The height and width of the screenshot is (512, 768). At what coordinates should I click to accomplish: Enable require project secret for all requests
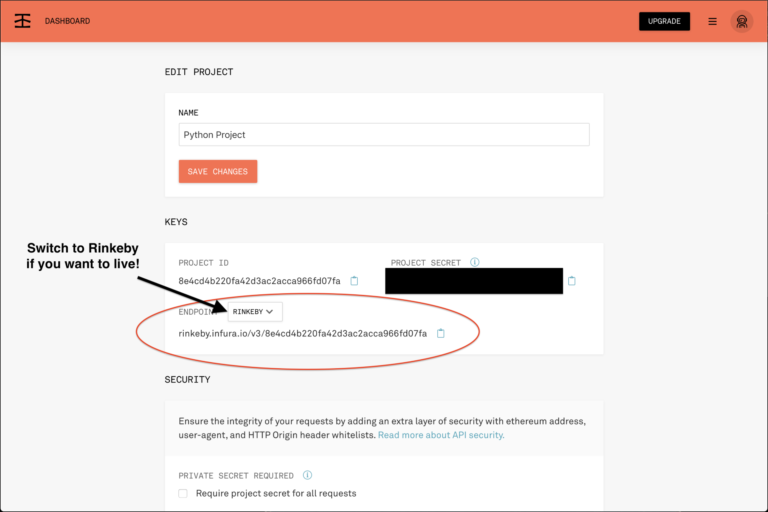[x=183, y=493]
